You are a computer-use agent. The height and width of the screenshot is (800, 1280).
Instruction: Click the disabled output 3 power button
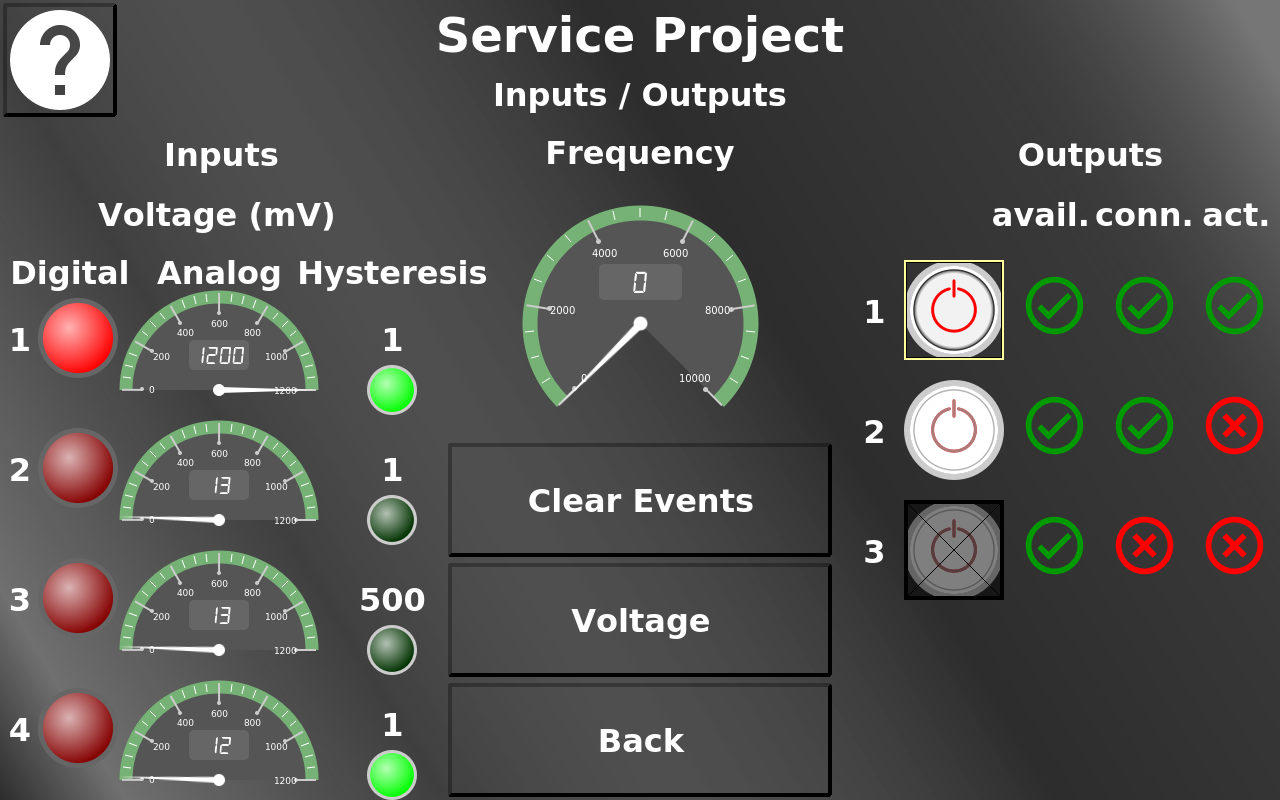coord(954,550)
